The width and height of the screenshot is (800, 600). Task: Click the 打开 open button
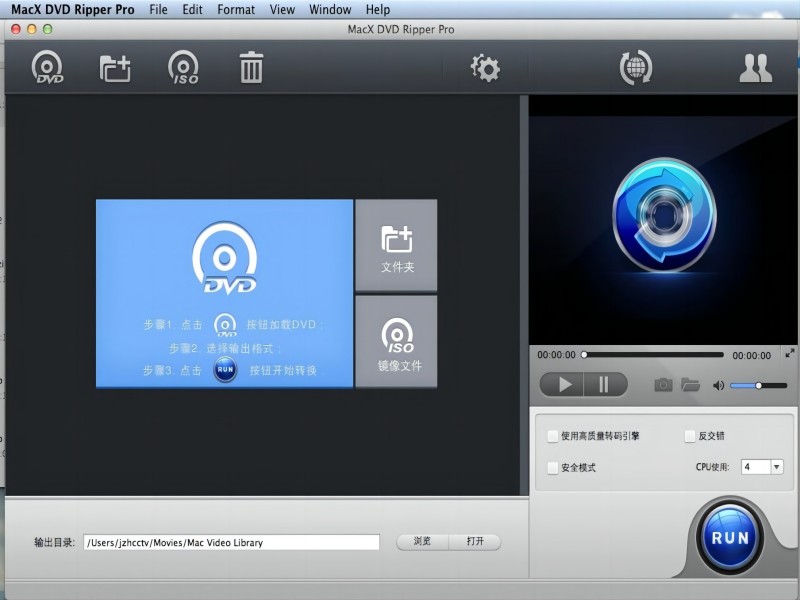point(475,541)
